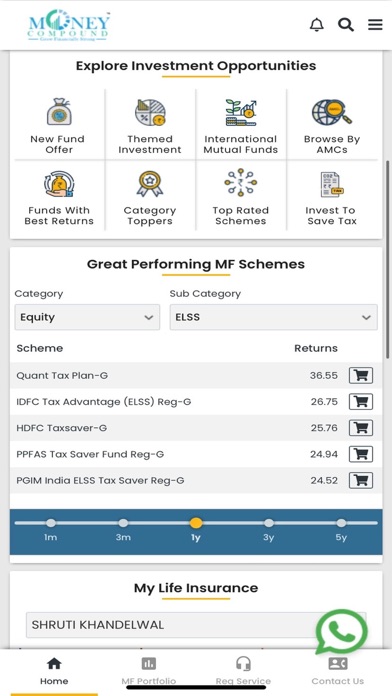
Task: Open Invest To Save Tax icon
Action: (x=332, y=184)
